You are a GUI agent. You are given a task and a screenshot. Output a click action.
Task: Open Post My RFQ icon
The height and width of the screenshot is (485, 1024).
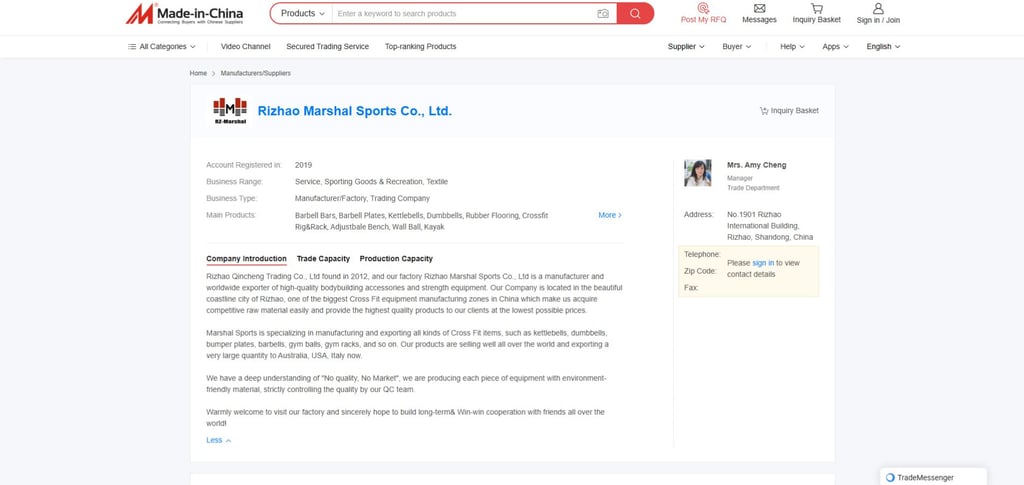703,8
